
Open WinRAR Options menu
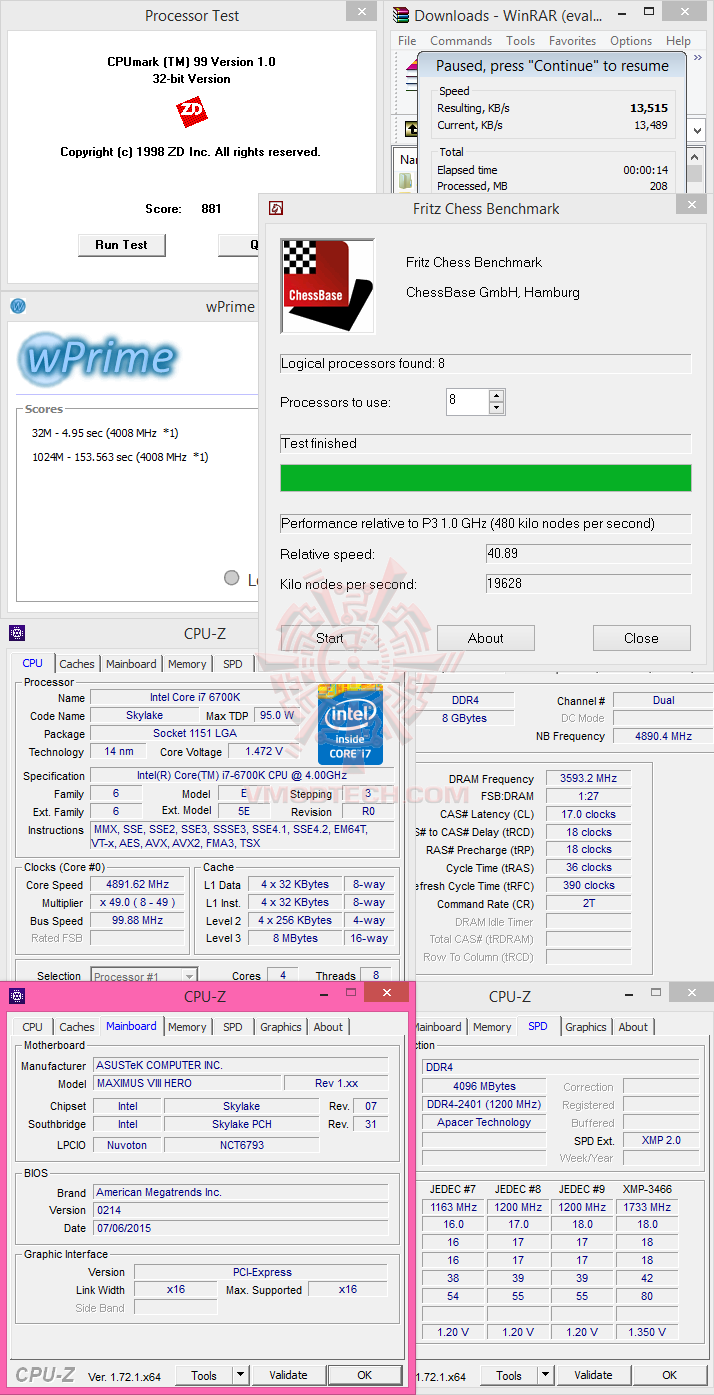pyautogui.click(x=631, y=41)
